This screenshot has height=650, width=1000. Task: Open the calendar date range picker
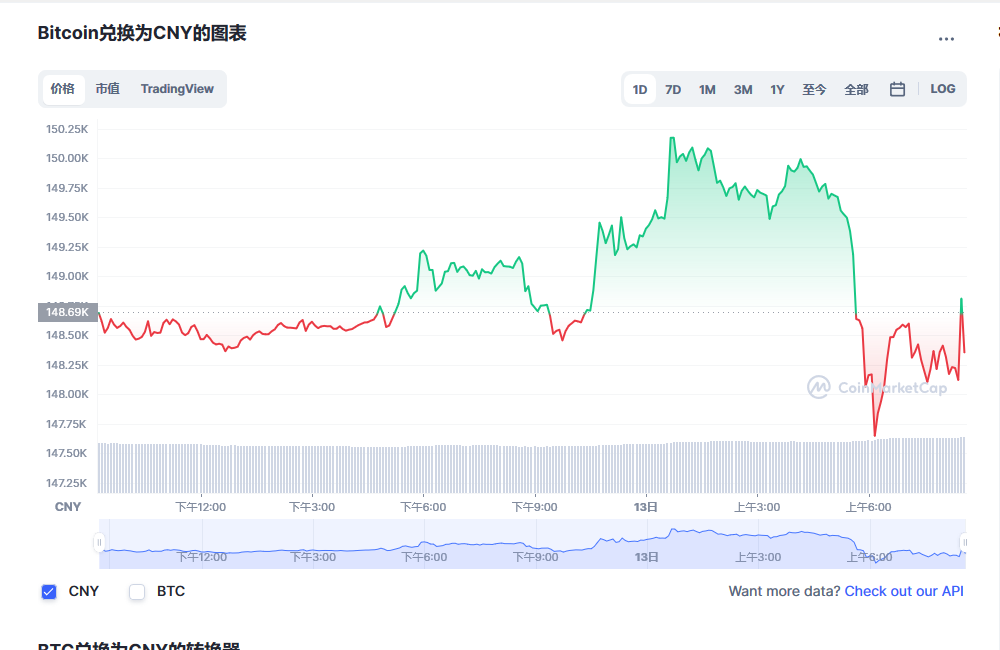click(x=897, y=89)
